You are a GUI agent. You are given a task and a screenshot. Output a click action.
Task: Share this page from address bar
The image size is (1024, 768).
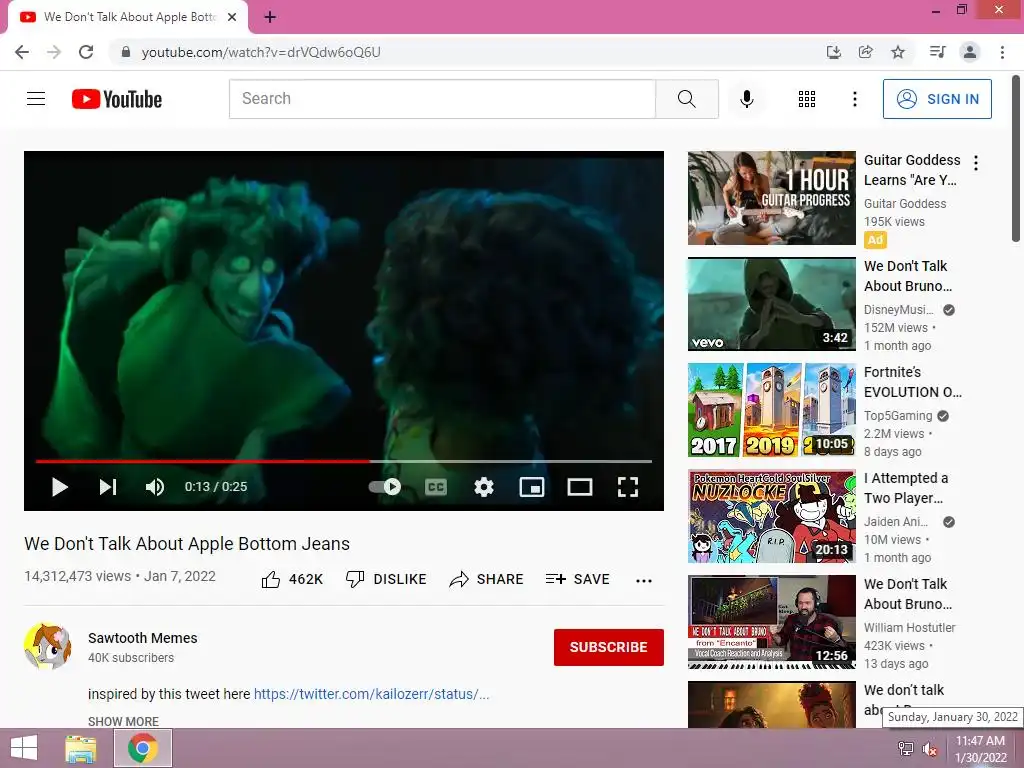(865, 52)
